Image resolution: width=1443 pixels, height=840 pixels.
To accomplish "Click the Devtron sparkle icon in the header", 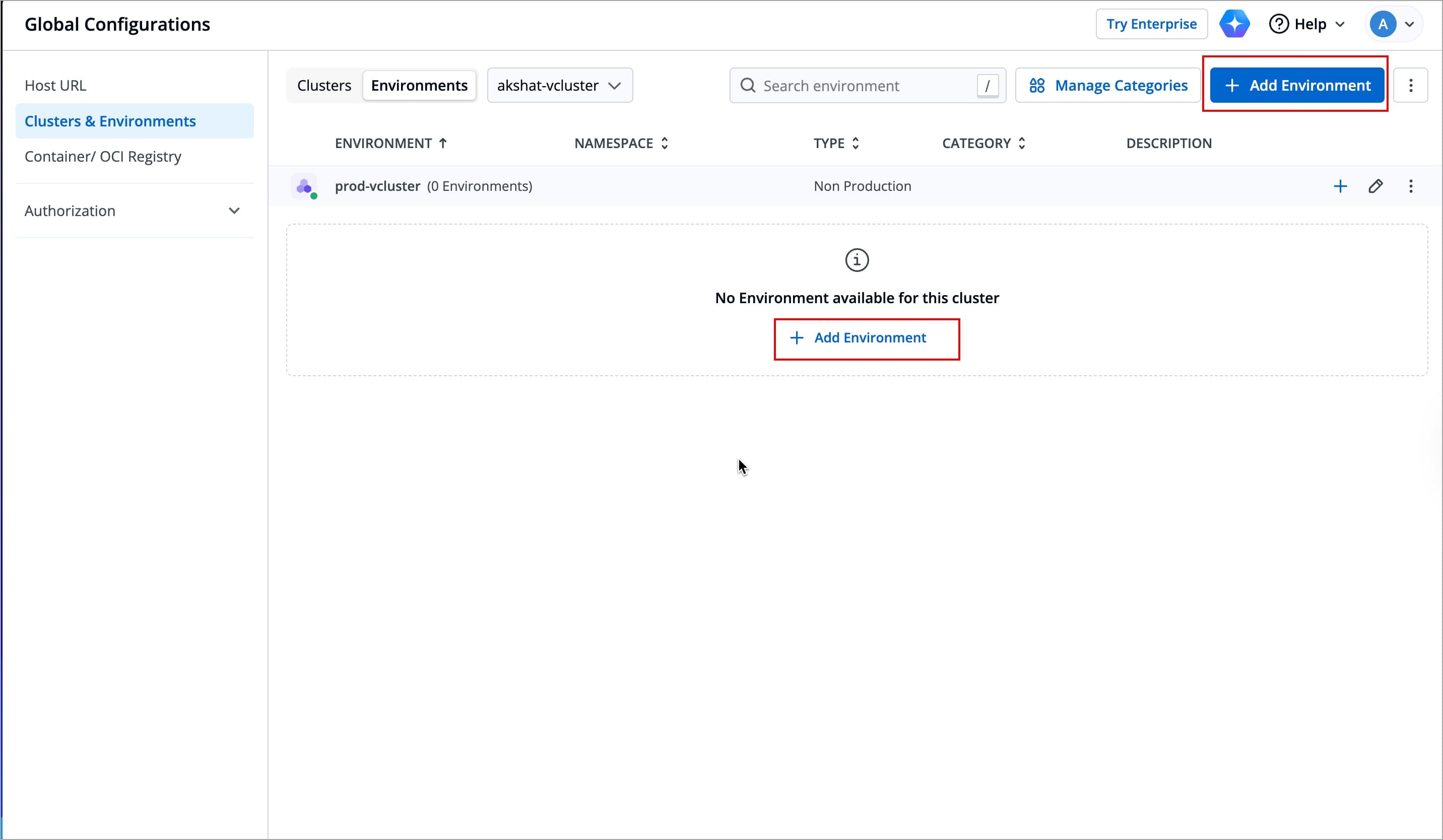I will (1234, 24).
